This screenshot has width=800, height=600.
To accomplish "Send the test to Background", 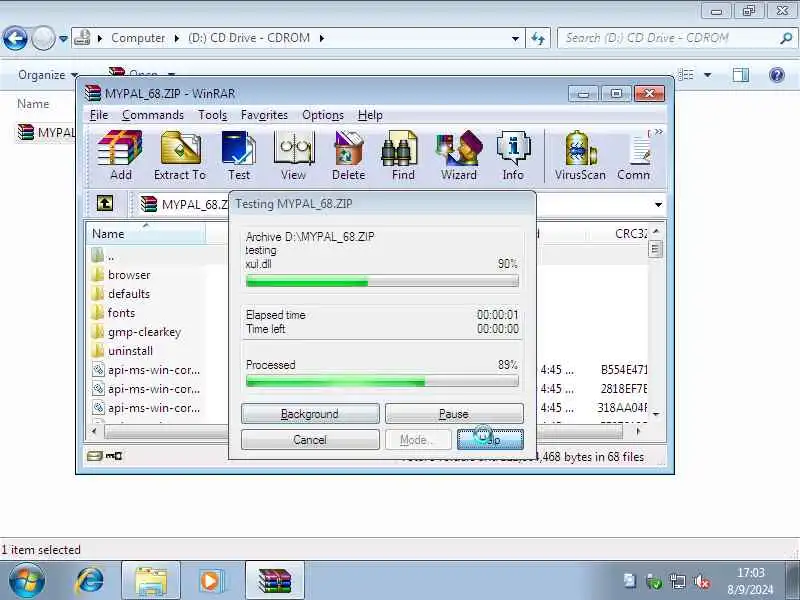I will pos(310,414).
